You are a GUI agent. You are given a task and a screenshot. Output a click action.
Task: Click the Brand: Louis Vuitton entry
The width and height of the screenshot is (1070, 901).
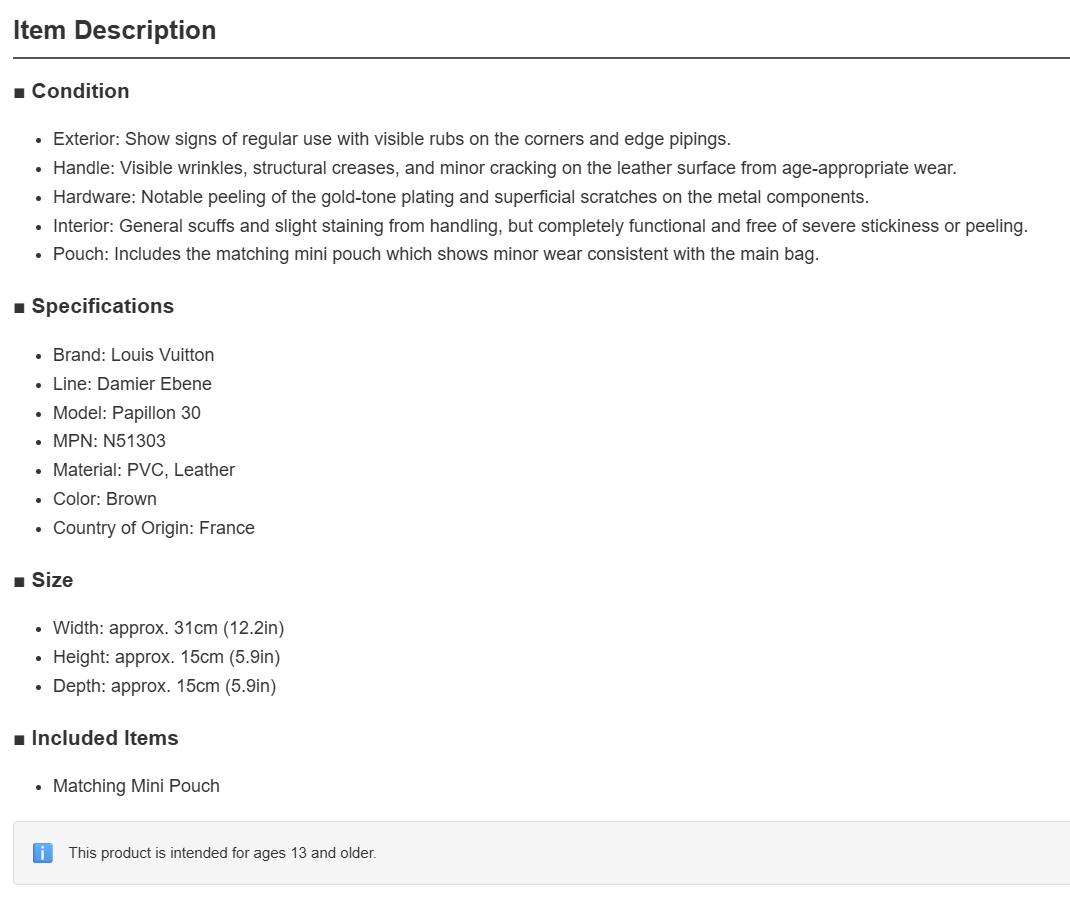point(134,355)
